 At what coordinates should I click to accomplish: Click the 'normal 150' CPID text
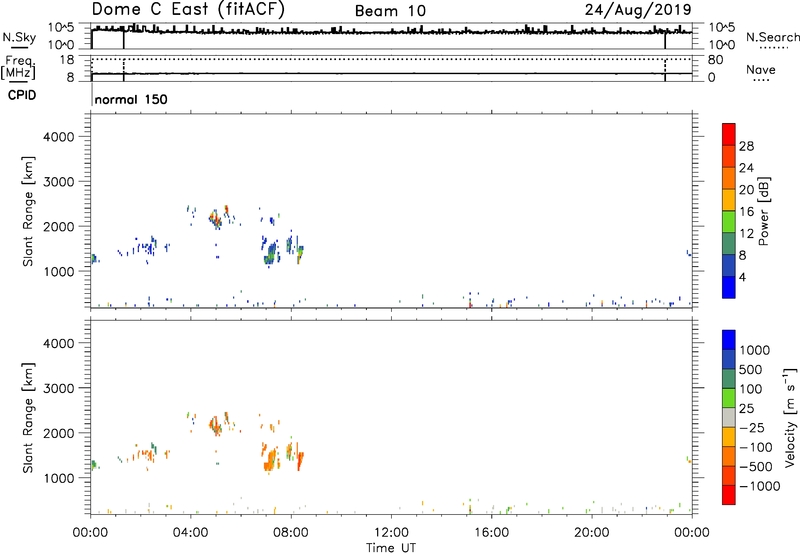coord(131,99)
